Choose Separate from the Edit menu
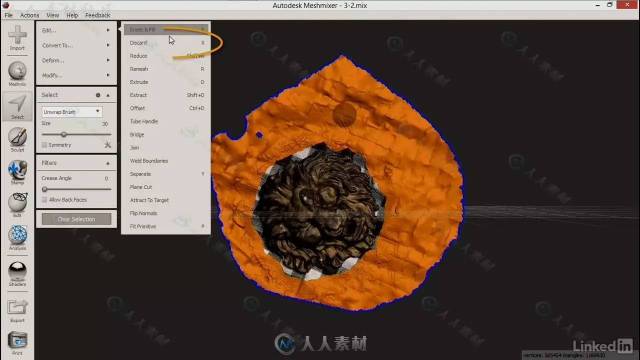The width and height of the screenshot is (640, 360). click(x=166, y=174)
